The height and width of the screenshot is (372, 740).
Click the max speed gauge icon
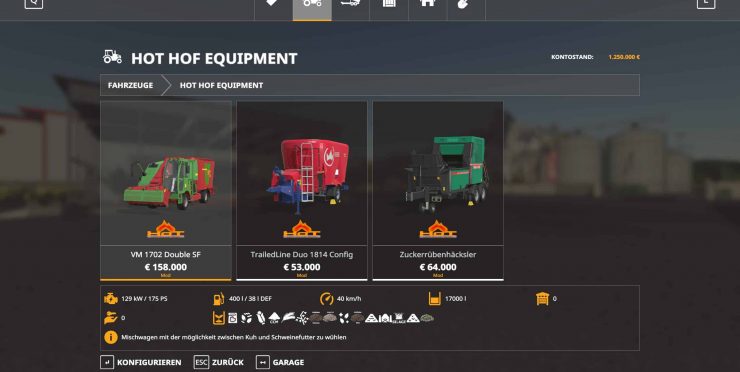327,298
